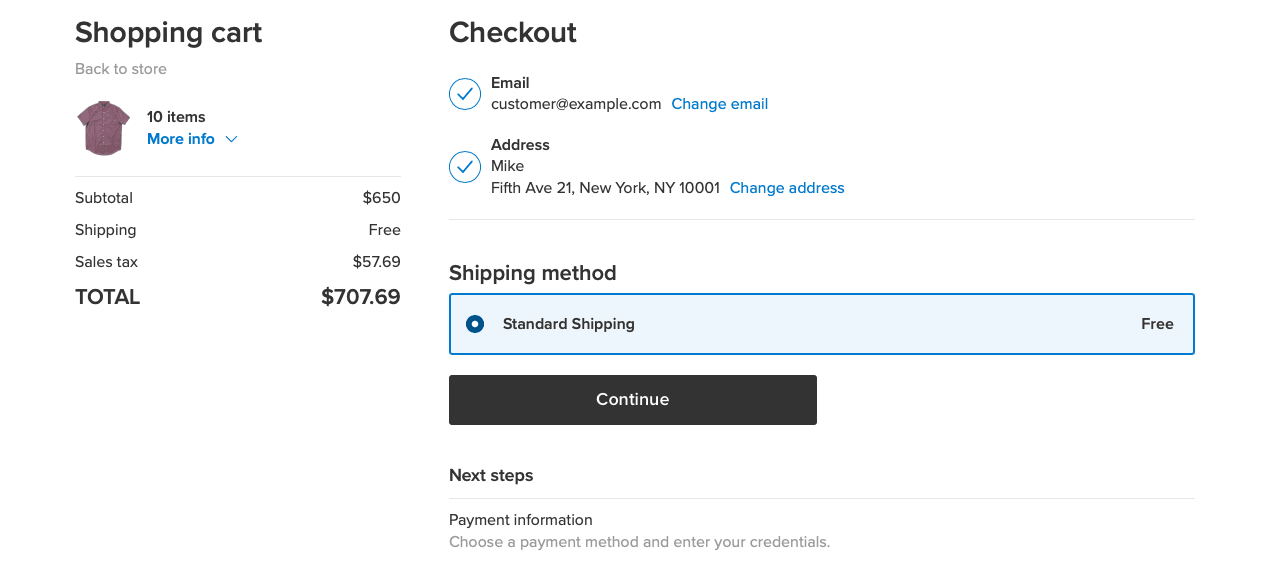Screen dimensions: 1267x576
Task: Select the Standard Shipping row
Action: pyautogui.click(x=821, y=323)
